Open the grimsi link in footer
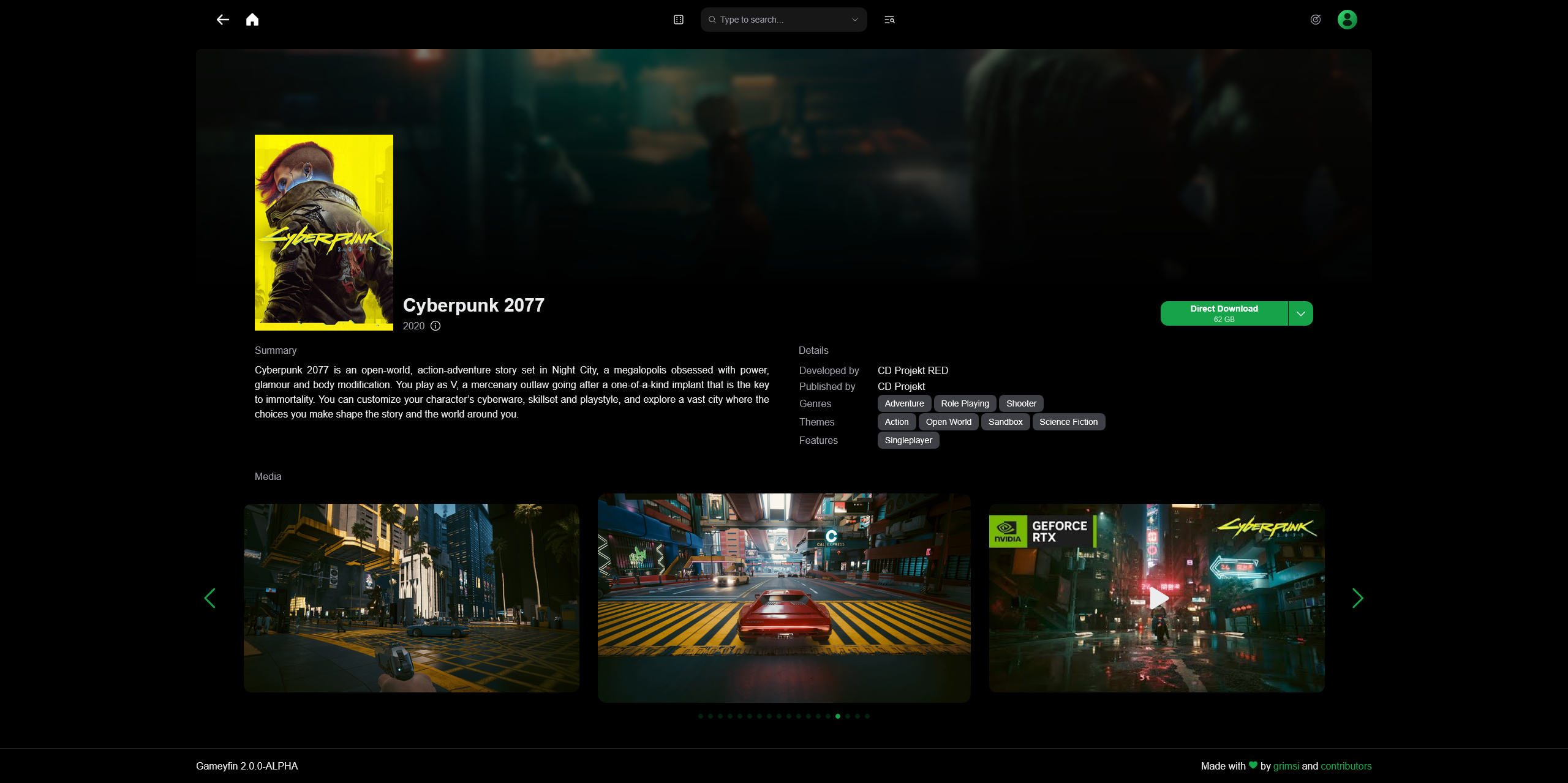This screenshot has width=1568, height=783. pos(1286,766)
